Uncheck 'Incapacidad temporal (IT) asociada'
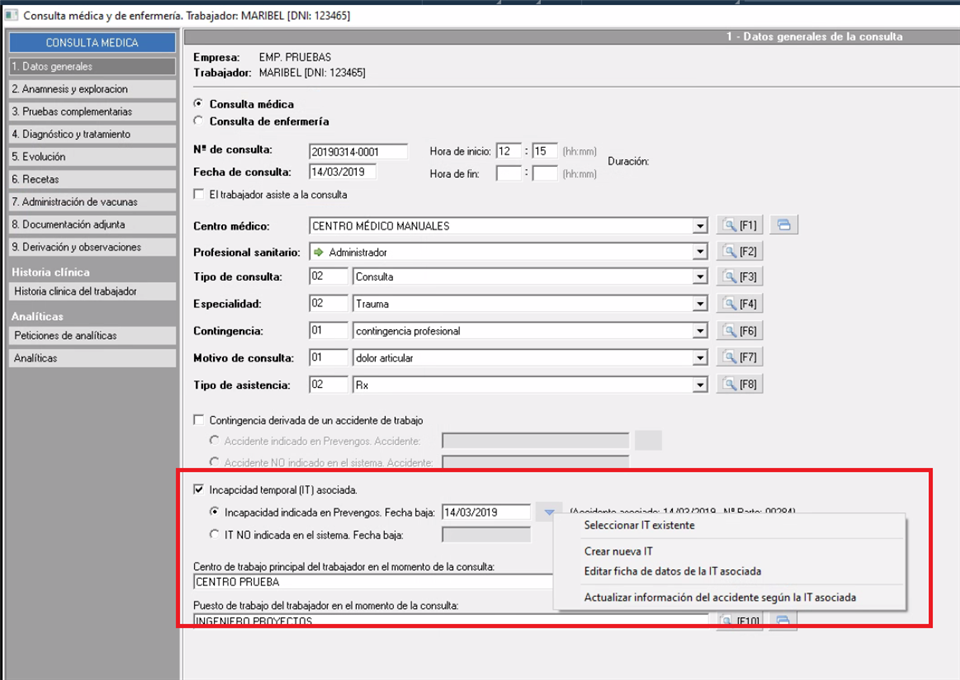This screenshot has height=680, width=960. pos(199,490)
